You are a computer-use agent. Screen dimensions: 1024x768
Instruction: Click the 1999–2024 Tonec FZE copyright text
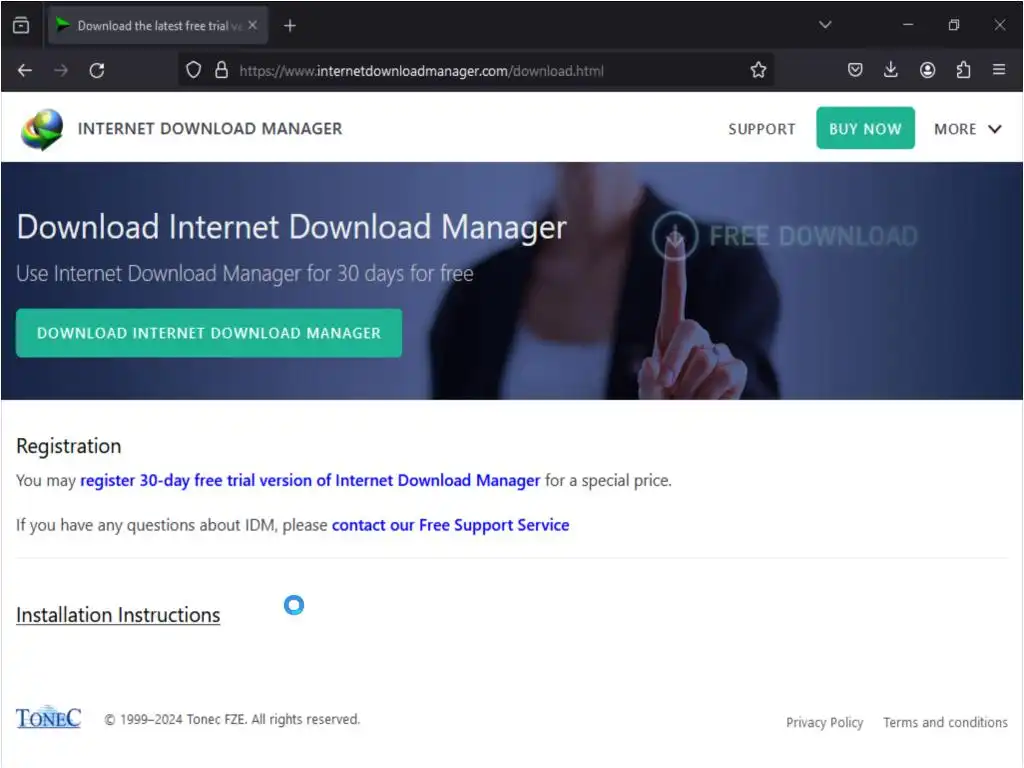click(232, 719)
